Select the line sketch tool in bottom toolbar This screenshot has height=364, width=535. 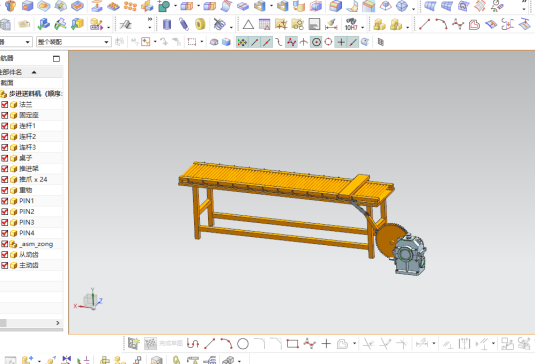pos(209,344)
